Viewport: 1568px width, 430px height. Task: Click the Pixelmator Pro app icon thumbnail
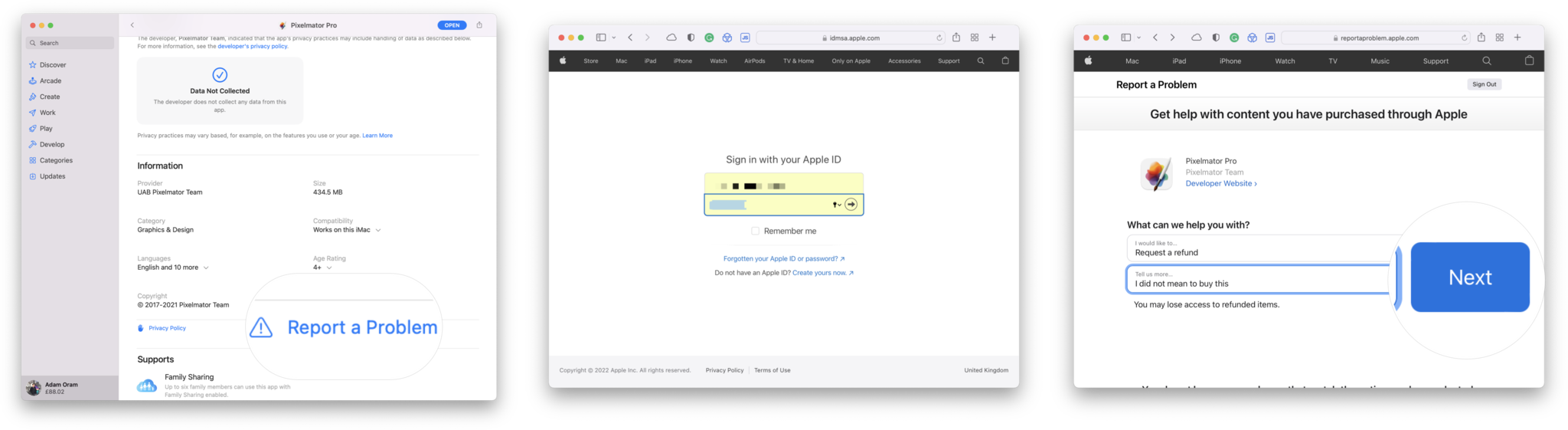click(x=1157, y=174)
